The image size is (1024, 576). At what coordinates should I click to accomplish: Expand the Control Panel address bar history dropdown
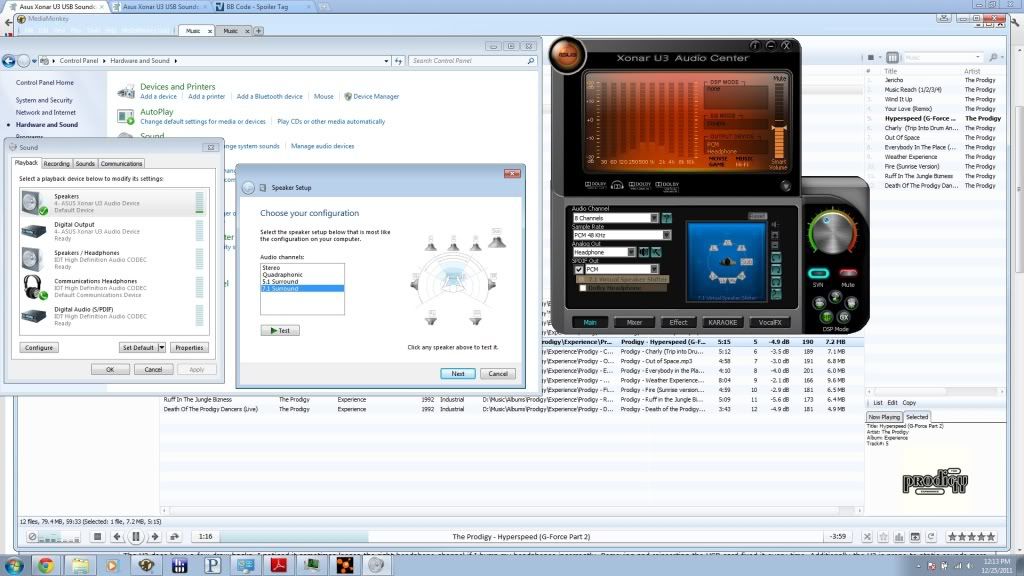tap(386, 61)
